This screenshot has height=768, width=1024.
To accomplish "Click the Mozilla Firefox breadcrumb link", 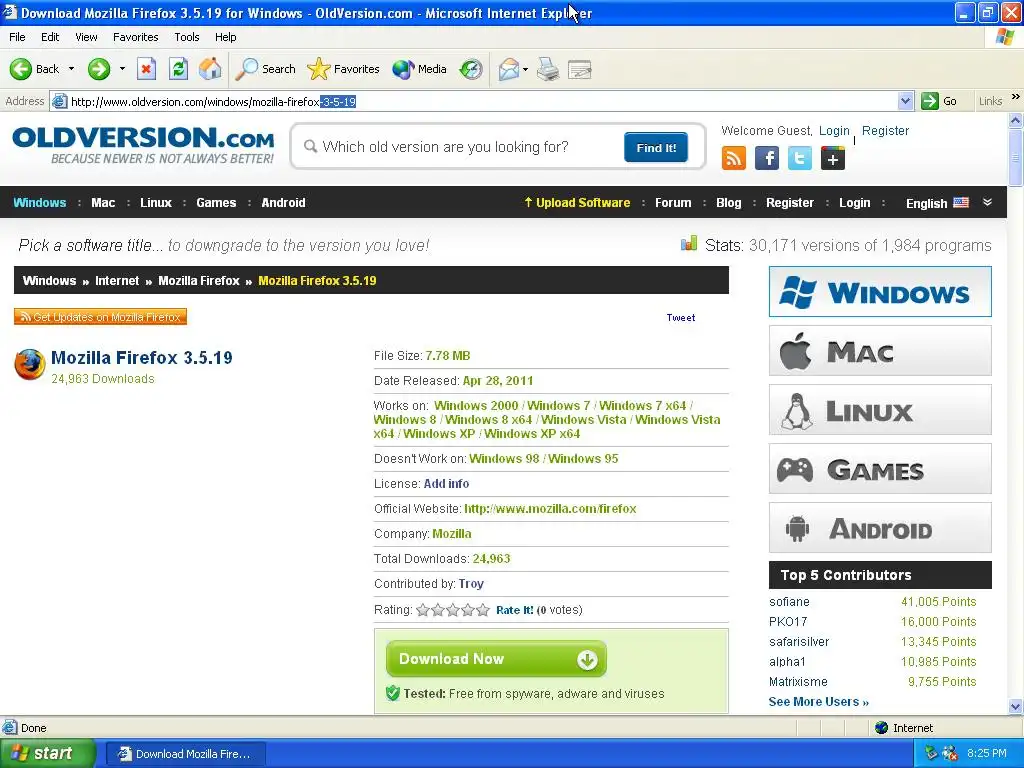I will (199, 281).
